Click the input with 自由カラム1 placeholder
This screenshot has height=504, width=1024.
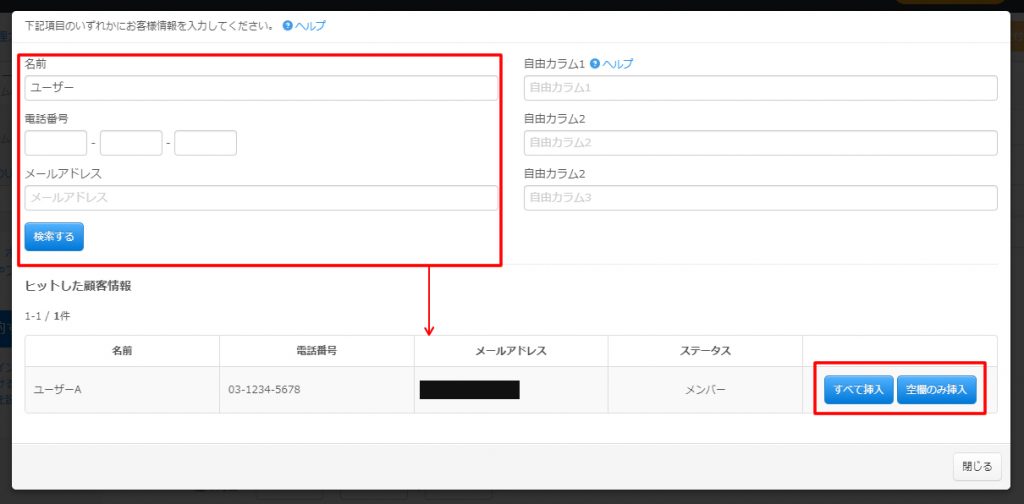760,88
